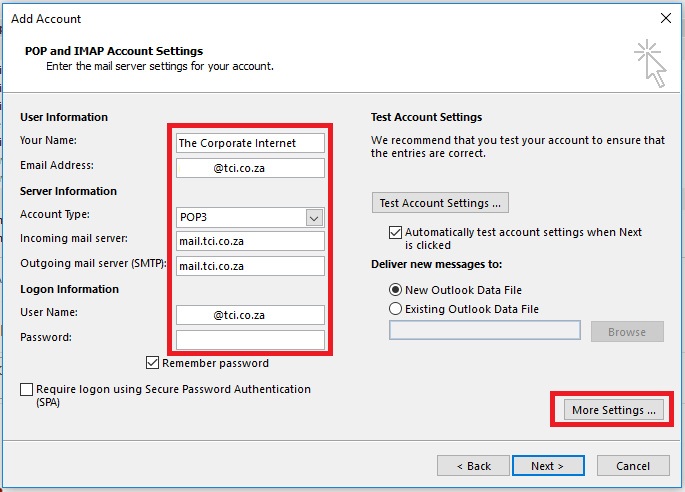This screenshot has width=685, height=492.
Task: Click the POP and IMAP Account Settings heading
Action: [x=114, y=51]
